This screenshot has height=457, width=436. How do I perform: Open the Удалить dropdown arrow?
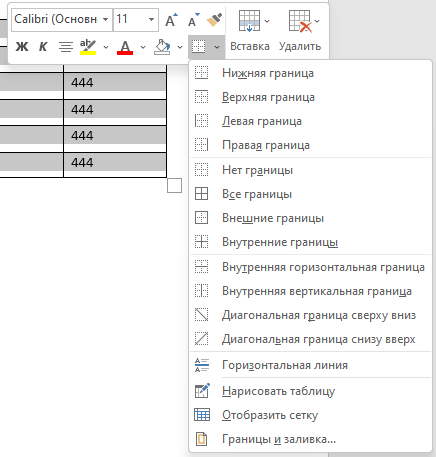click(x=317, y=21)
